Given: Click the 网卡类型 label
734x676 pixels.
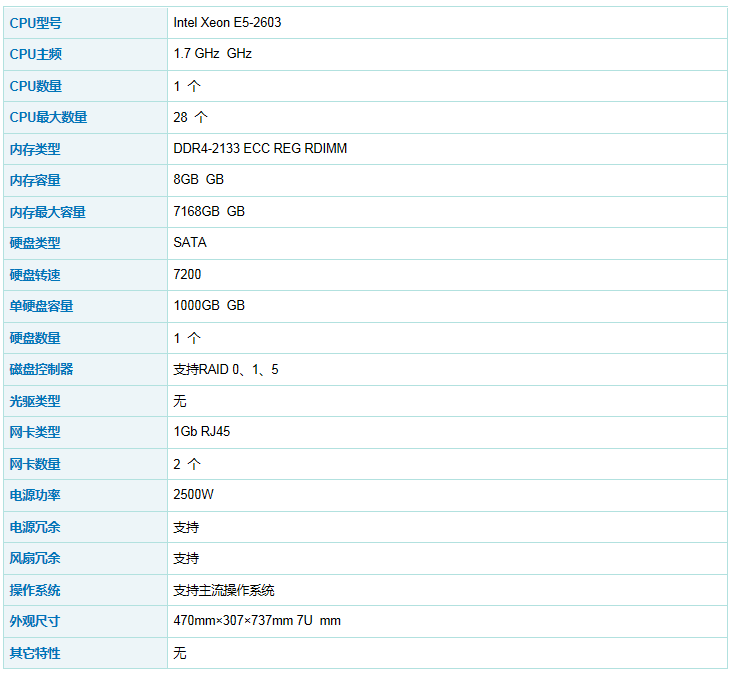Looking at the screenshot, I should click(35, 432).
